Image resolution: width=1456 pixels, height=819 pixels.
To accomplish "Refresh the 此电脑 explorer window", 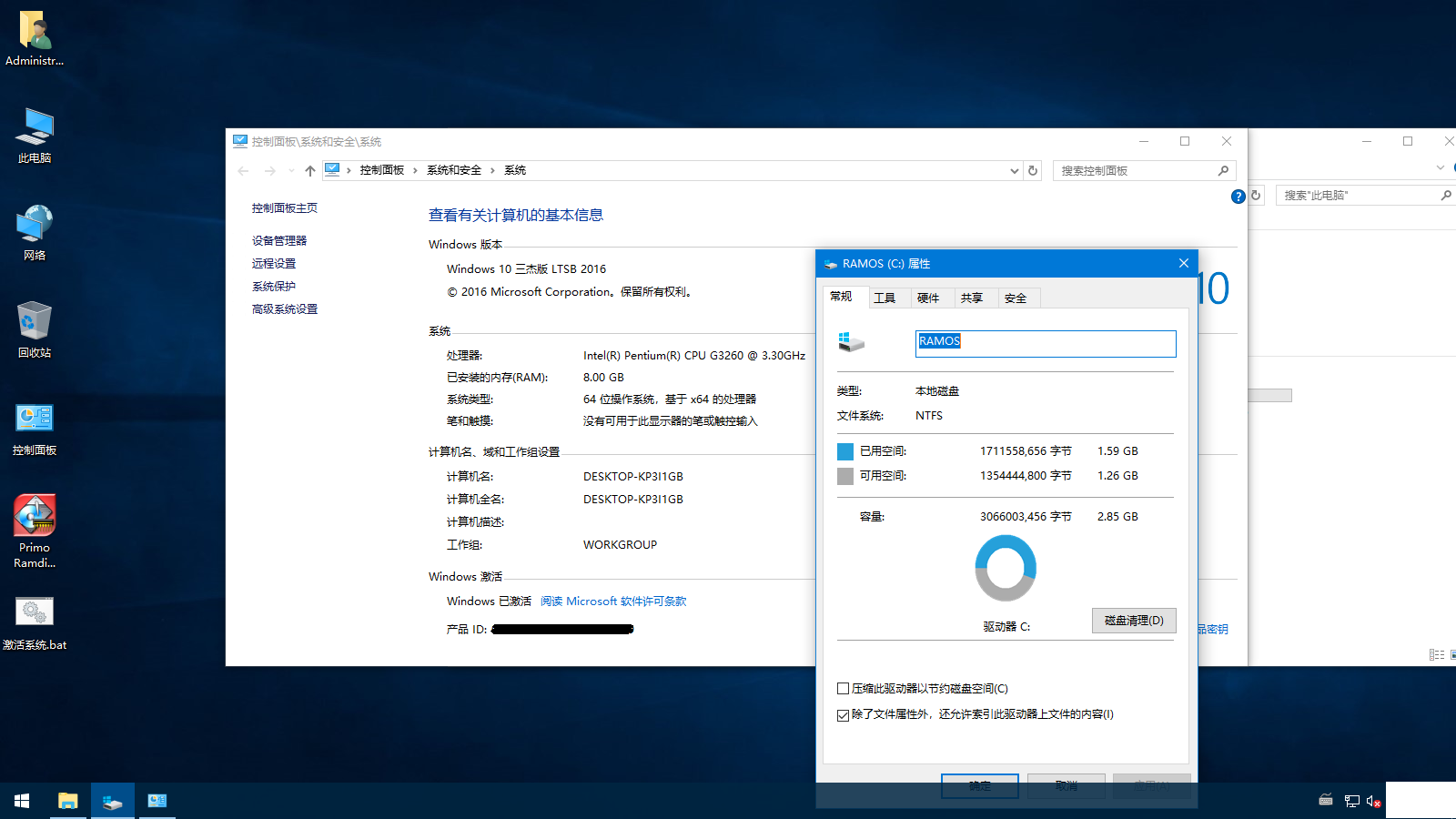I will pyautogui.click(x=1256, y=196).
